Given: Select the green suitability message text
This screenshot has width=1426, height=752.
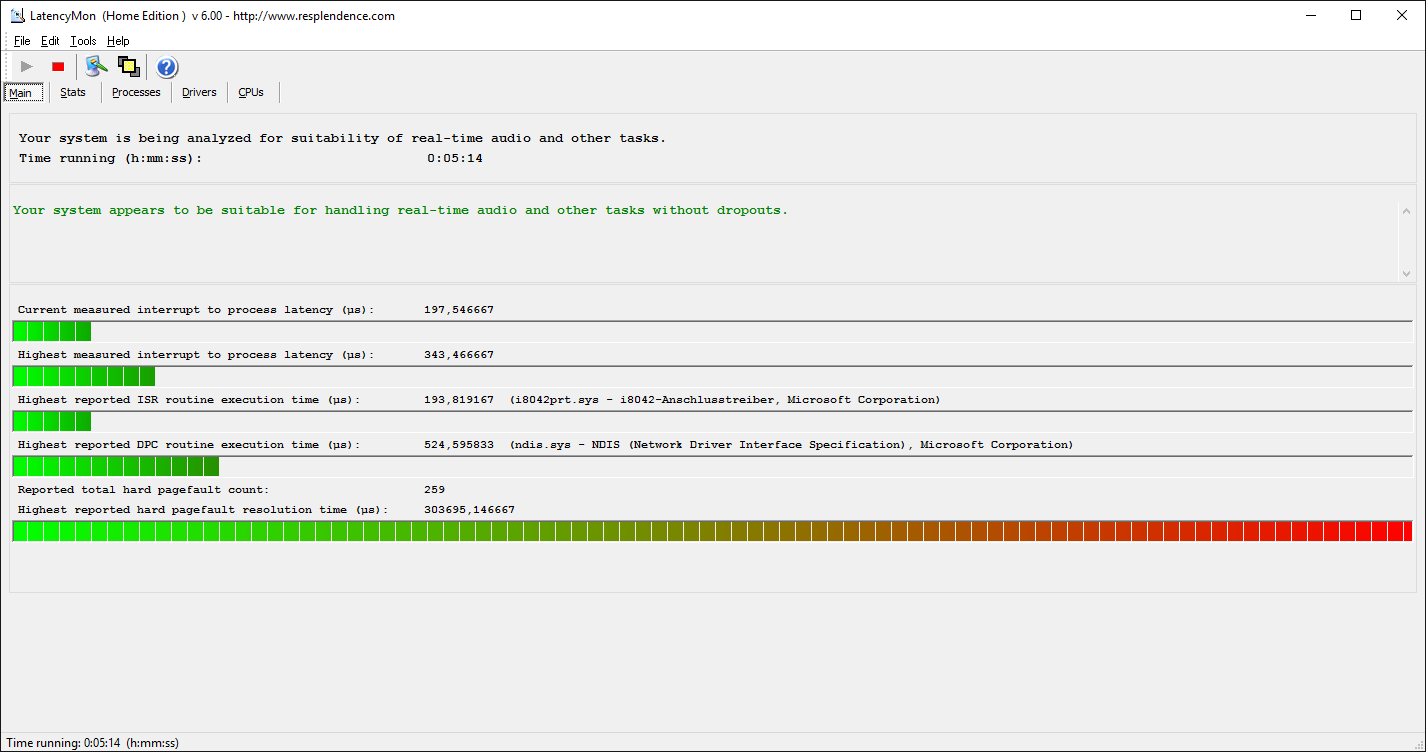Looking at the screenshot, I should 400,210.
